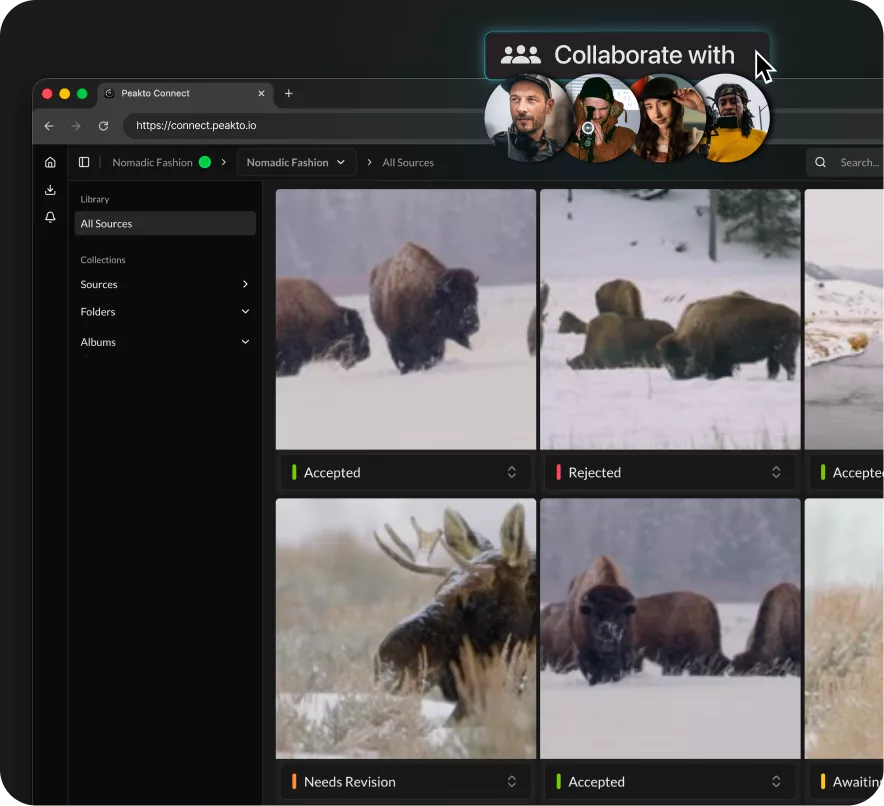Viewport: 884px width, 806px height.
Task: Switch to the Peakto Connect tab
Action: click(x=180, y=94)
